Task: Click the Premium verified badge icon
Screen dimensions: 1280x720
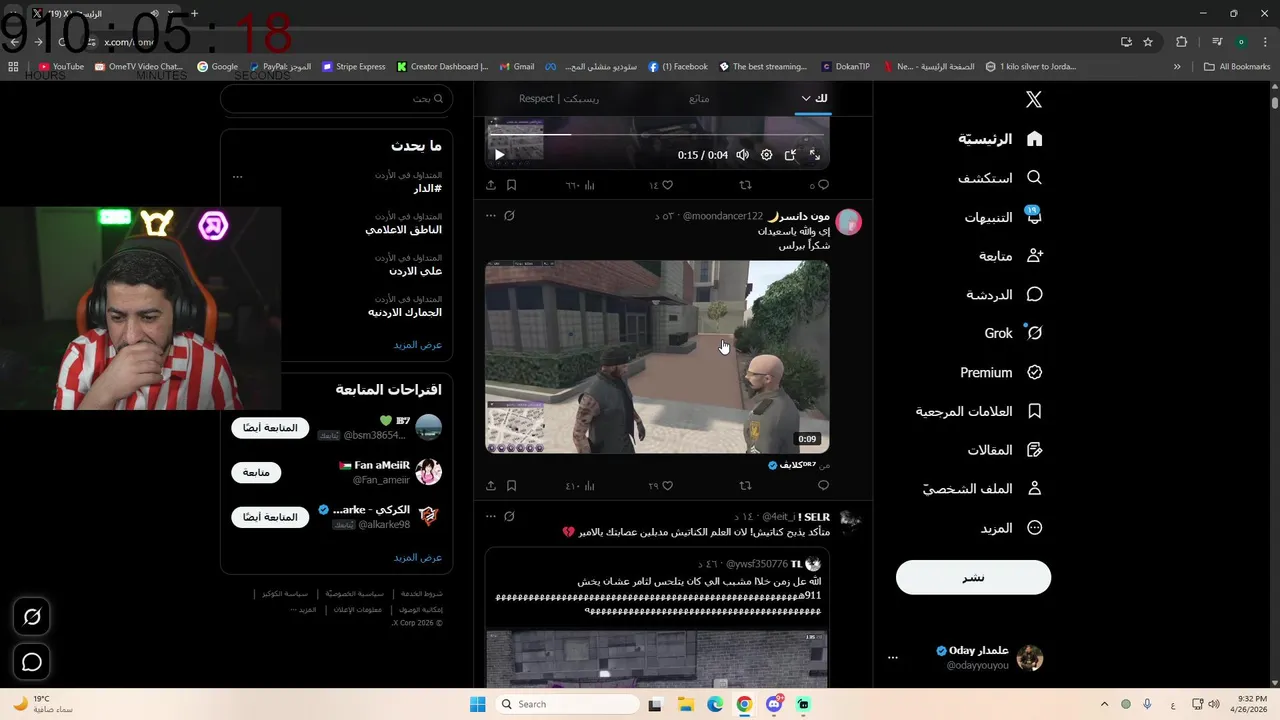Action: point(1035,372)
